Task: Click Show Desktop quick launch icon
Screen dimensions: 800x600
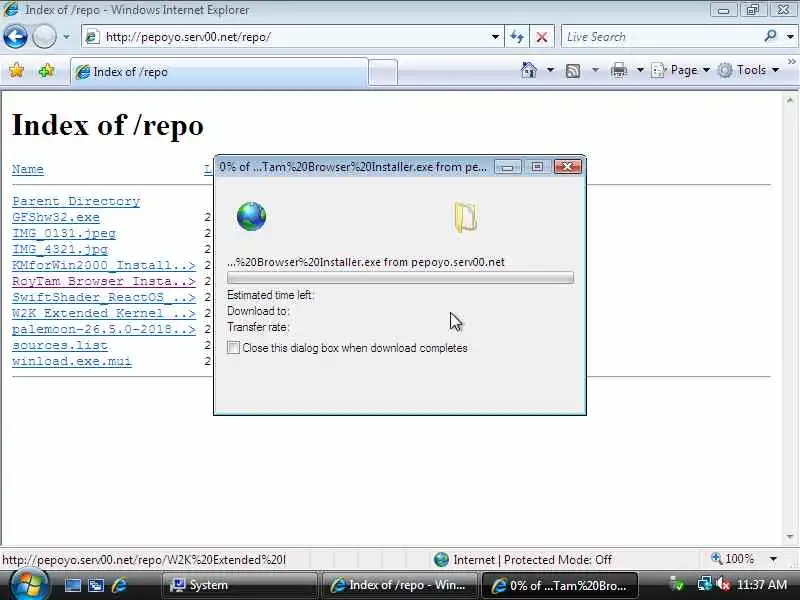Action: (x=72, y=585)
